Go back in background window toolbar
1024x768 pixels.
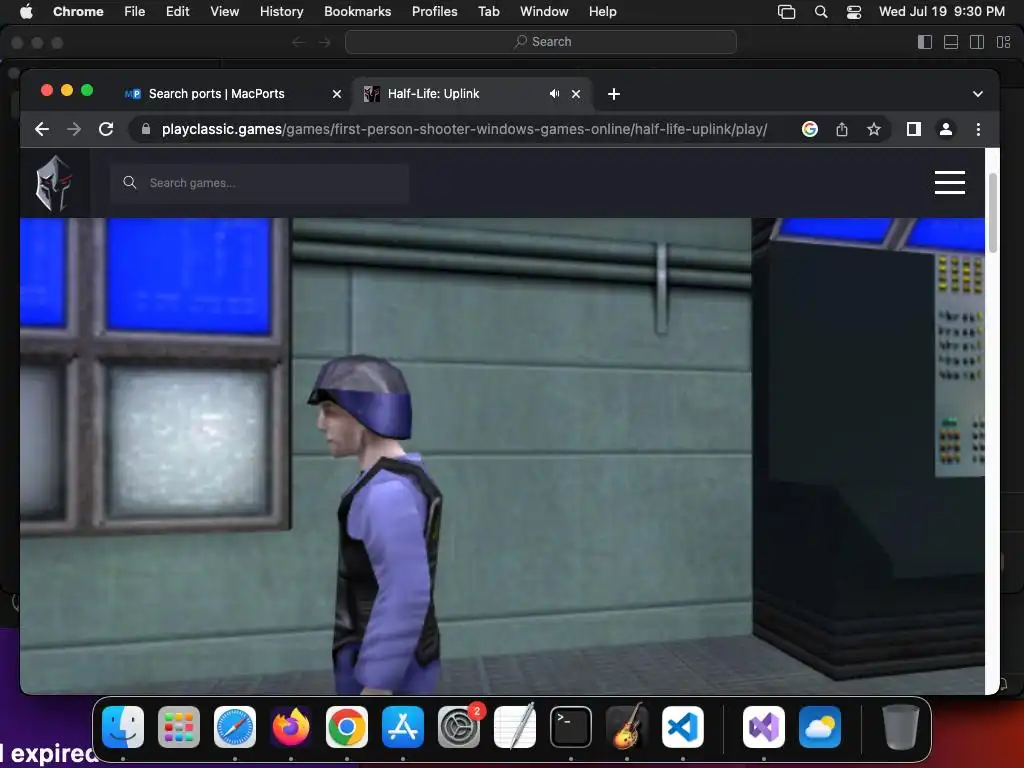[298, 42]
